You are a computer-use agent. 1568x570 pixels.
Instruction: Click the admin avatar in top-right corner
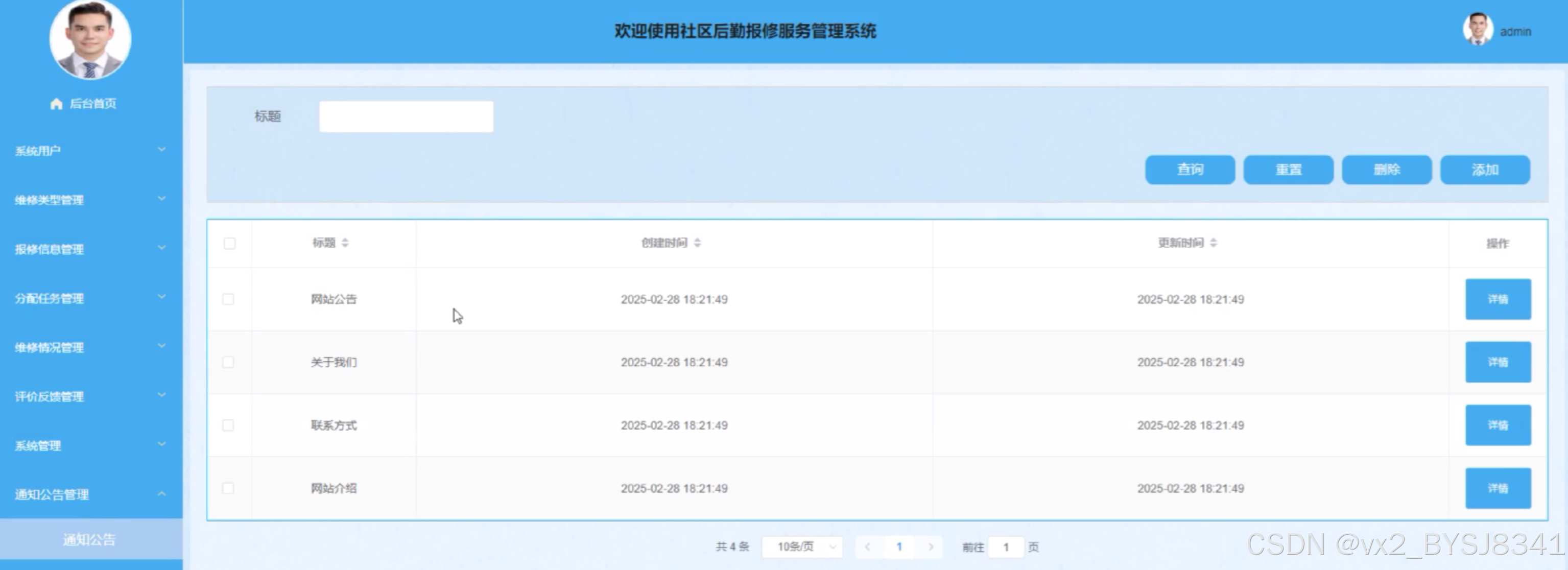(x=1477, y=29)
